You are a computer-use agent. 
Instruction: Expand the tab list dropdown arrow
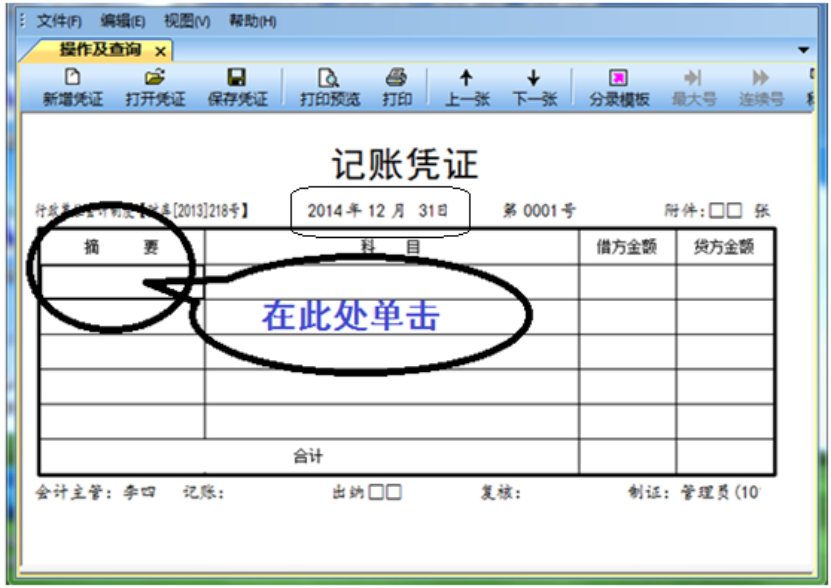coord(803,49)
